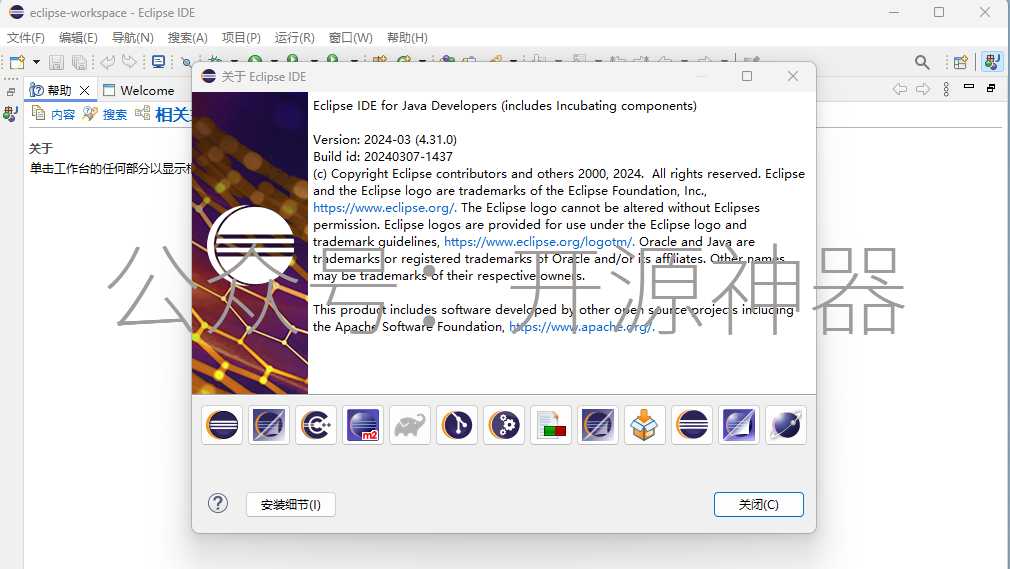Click the Save toolbar icon
The width and height of the screenshot is (1010, 569).
click(57, 62)
